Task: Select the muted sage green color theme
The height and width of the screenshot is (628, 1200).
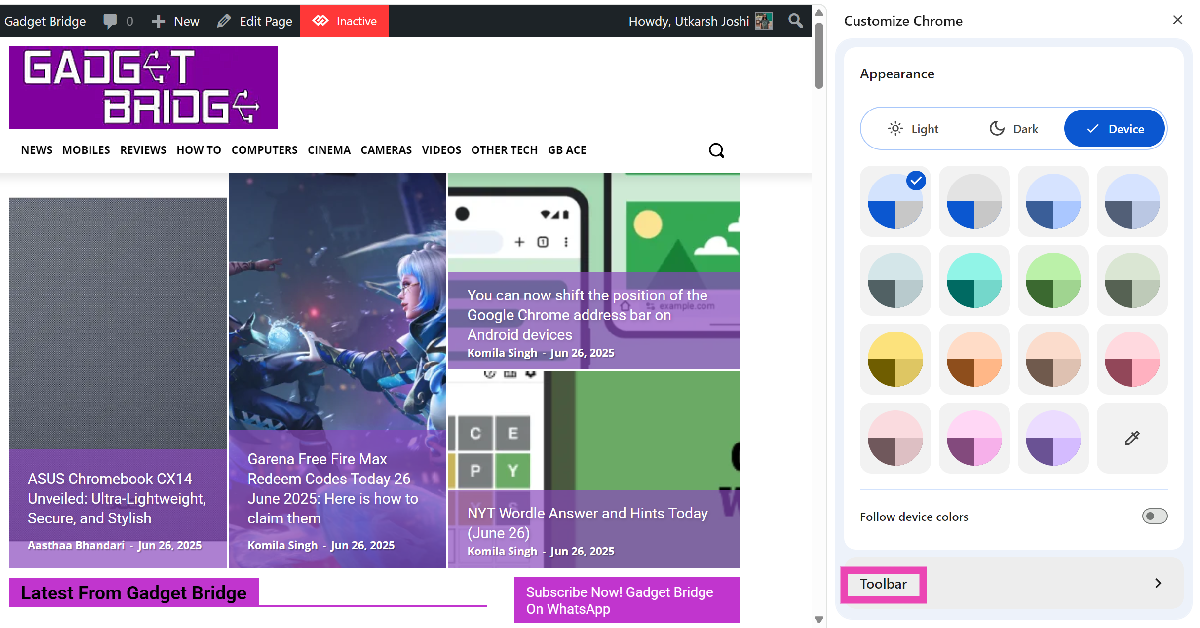Action: [1132, 280]
